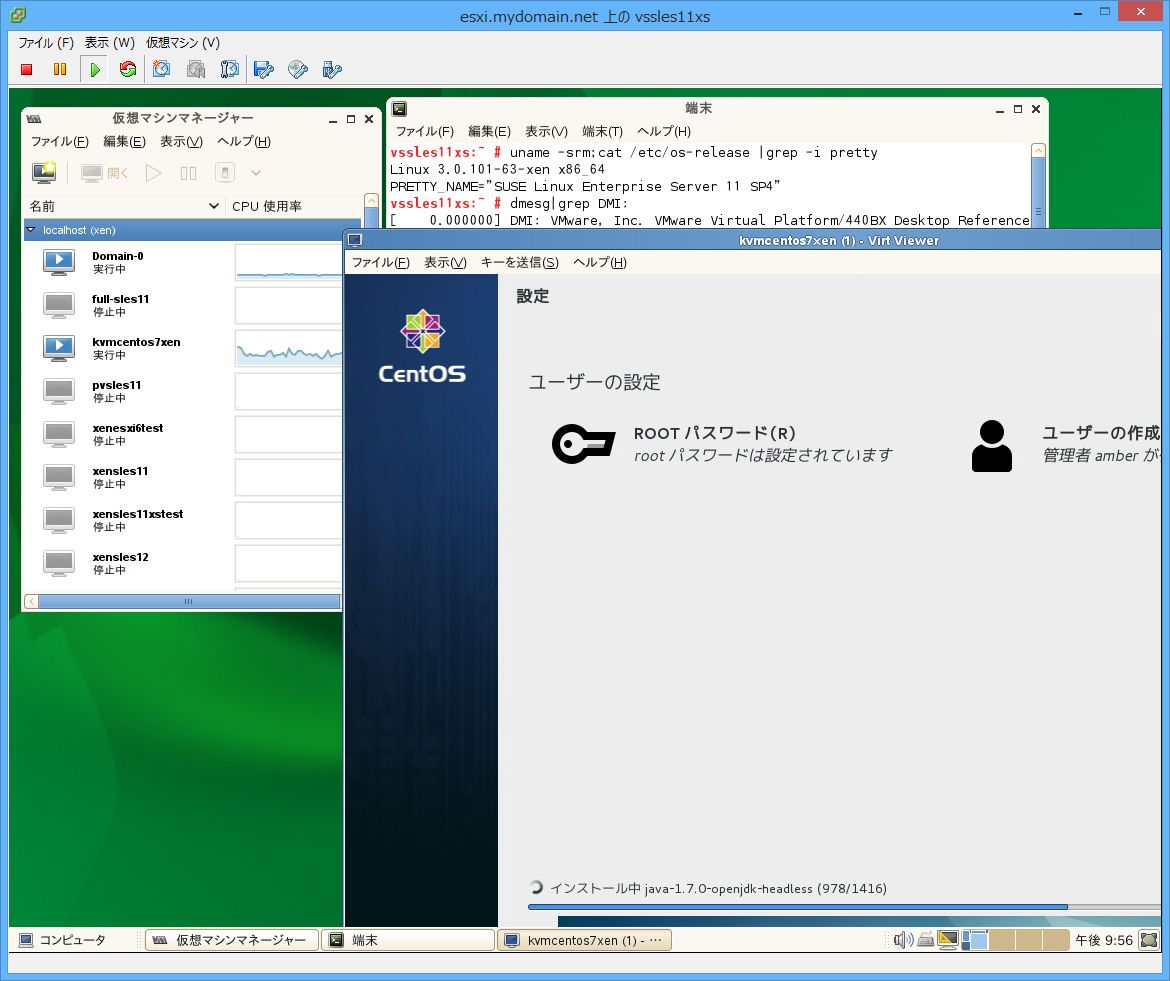Viewport: 1170px width, 981px height.
Task: Click the workspace switcher first desktop
Action: coord(975,940)
